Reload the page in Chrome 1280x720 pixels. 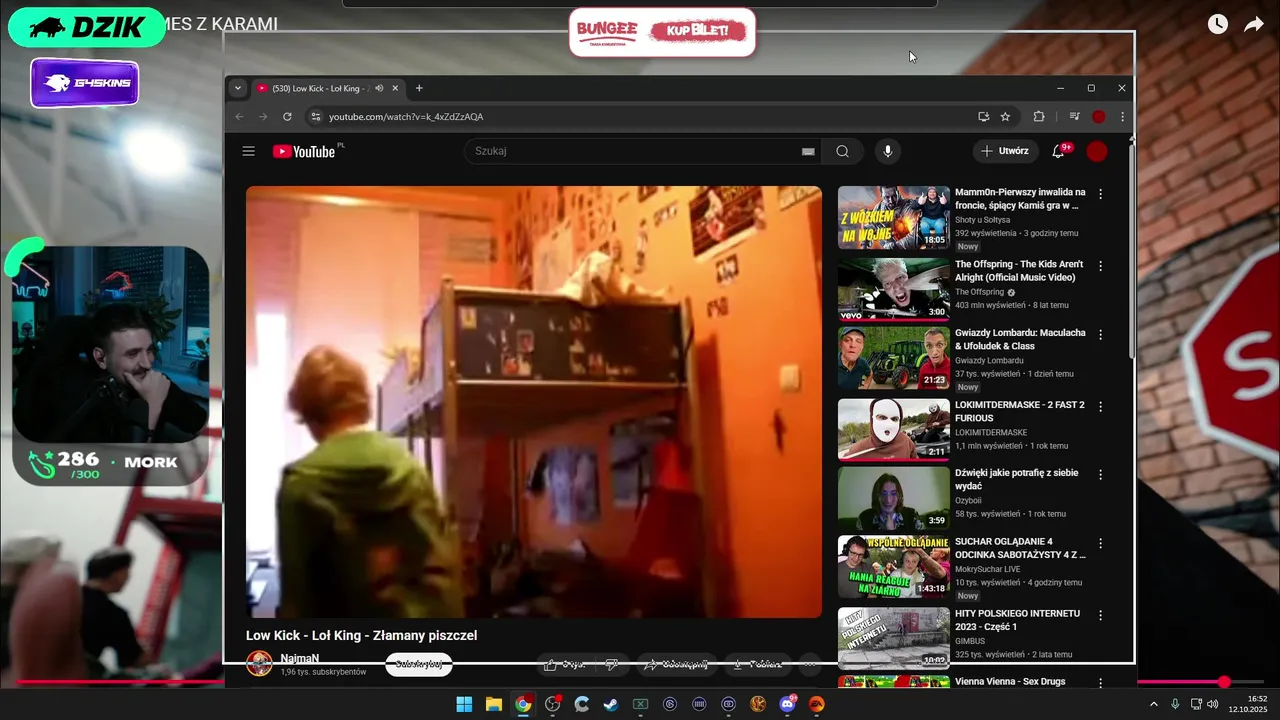[287, 117]
